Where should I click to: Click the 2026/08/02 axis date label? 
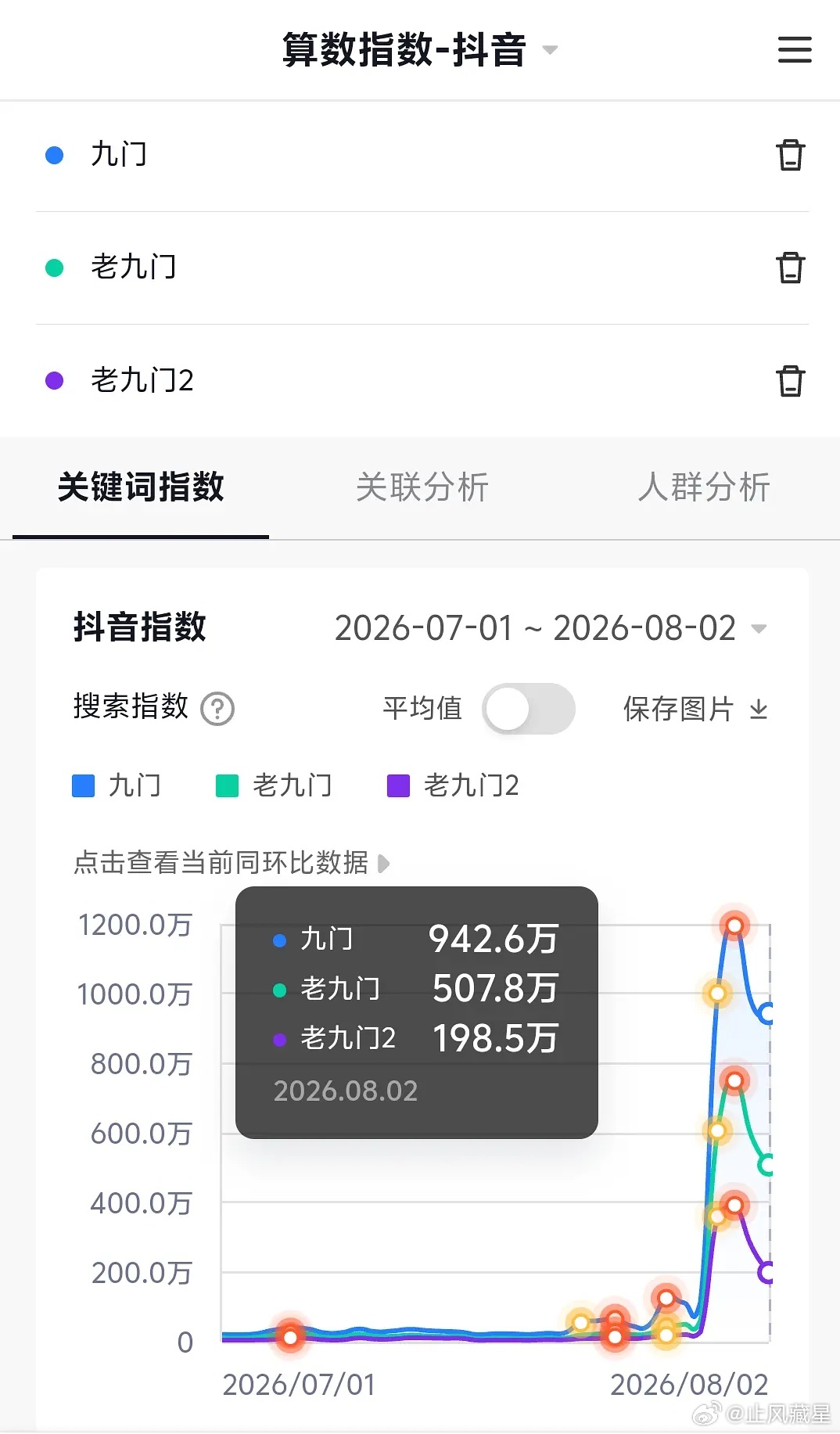coord(689,1385)
